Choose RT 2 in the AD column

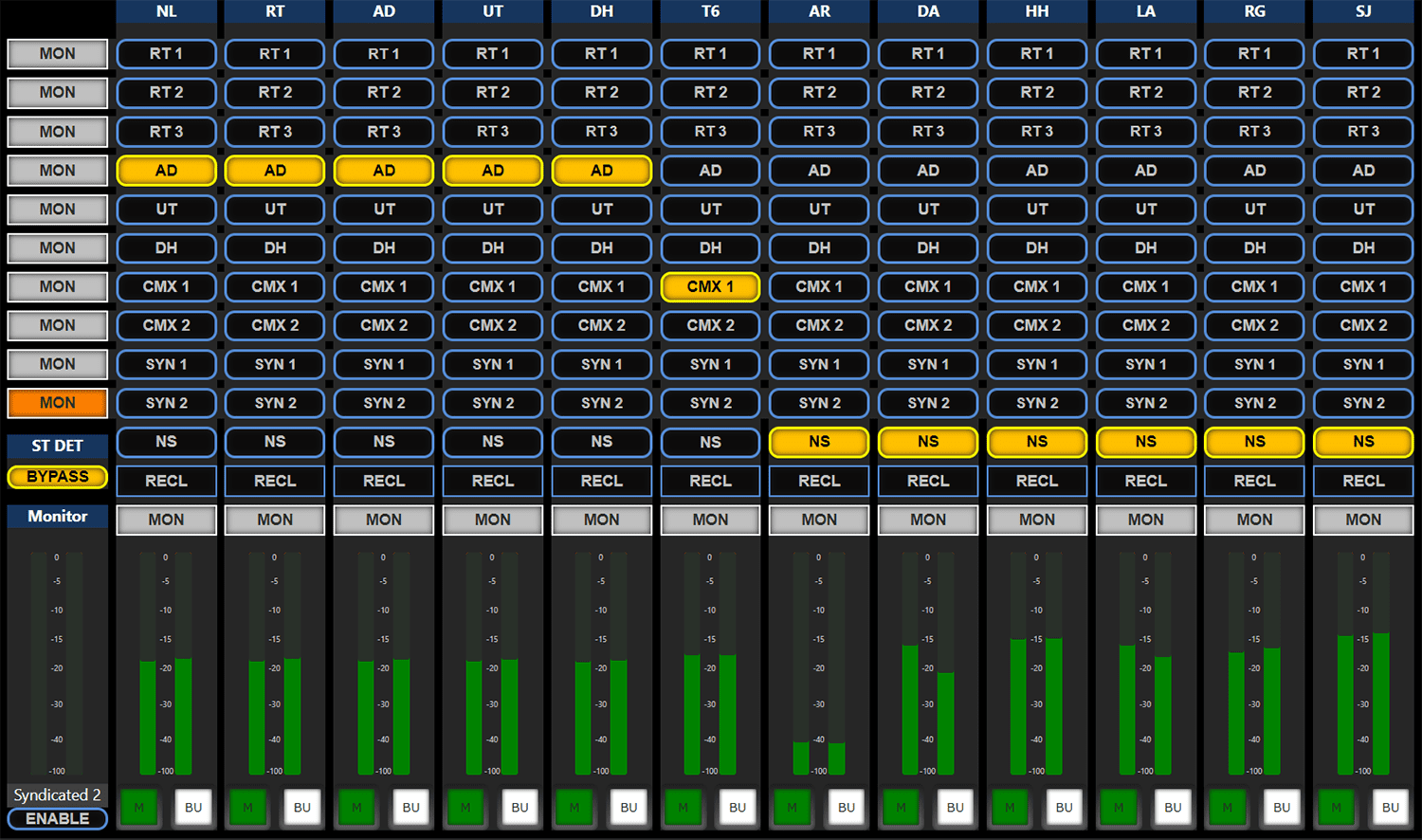384,93
